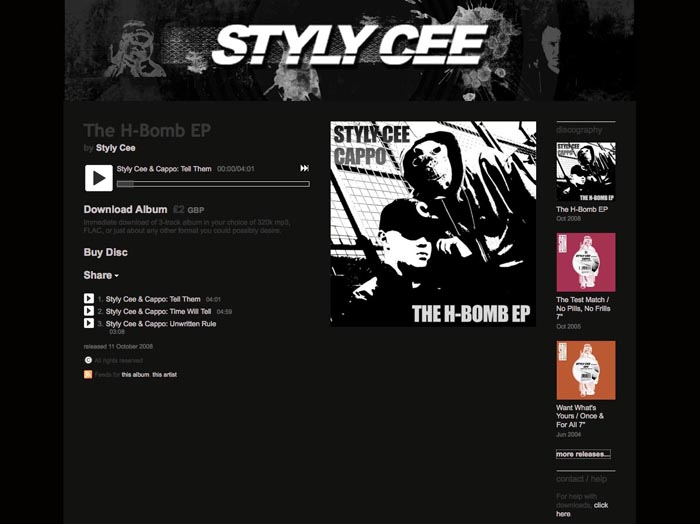Image resolution: width=700 pixels, height=524 pixels.
Task: Click the RSS feed icon
Action: pyautogui.click(x=88, y=374)
